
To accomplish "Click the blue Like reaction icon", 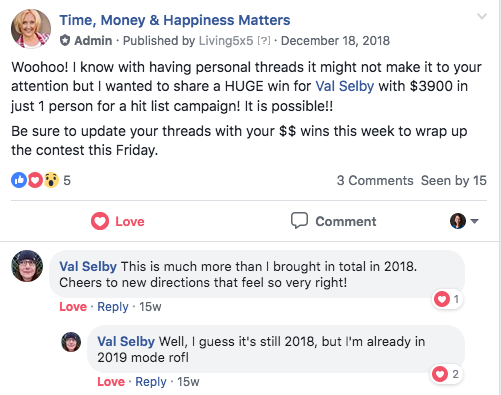I will [x=19, y=180].
